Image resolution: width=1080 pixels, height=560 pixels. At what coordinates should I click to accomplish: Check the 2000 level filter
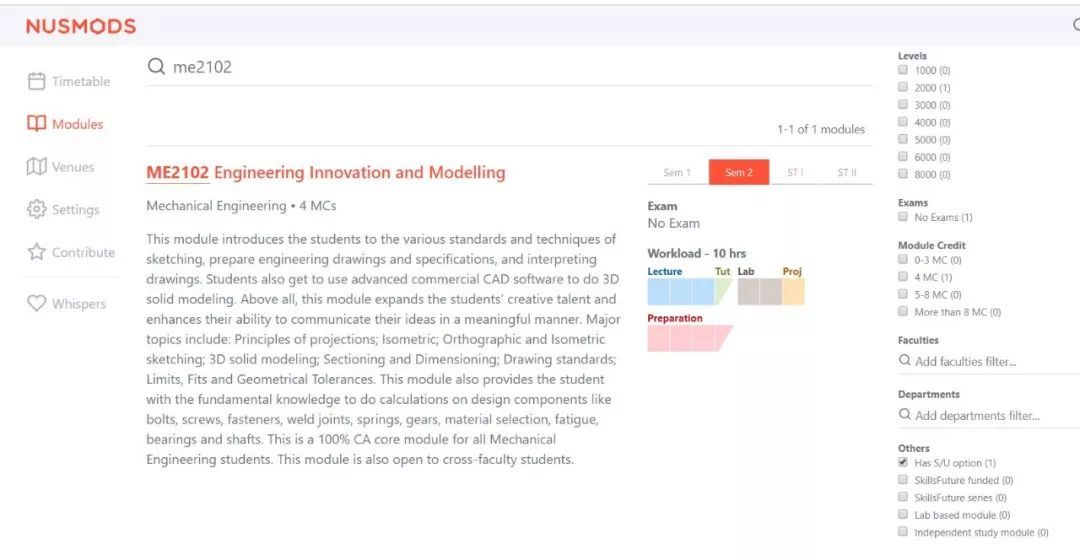[x=903, y=88]
